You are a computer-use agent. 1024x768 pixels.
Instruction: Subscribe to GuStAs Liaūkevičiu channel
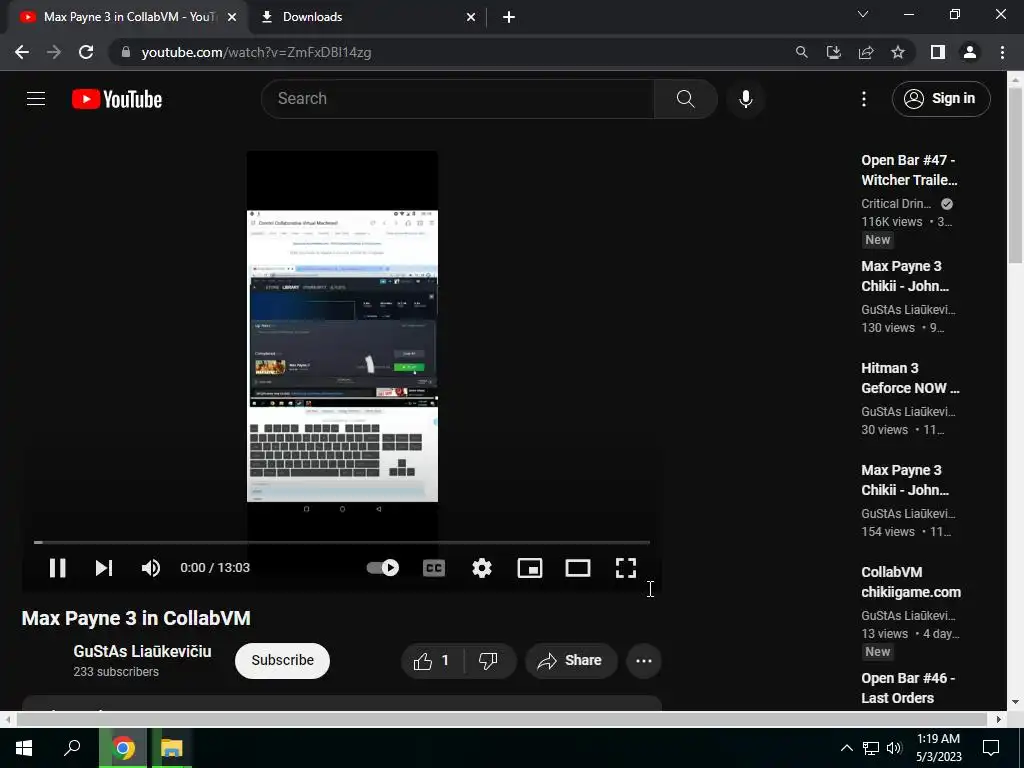[282, 660]
